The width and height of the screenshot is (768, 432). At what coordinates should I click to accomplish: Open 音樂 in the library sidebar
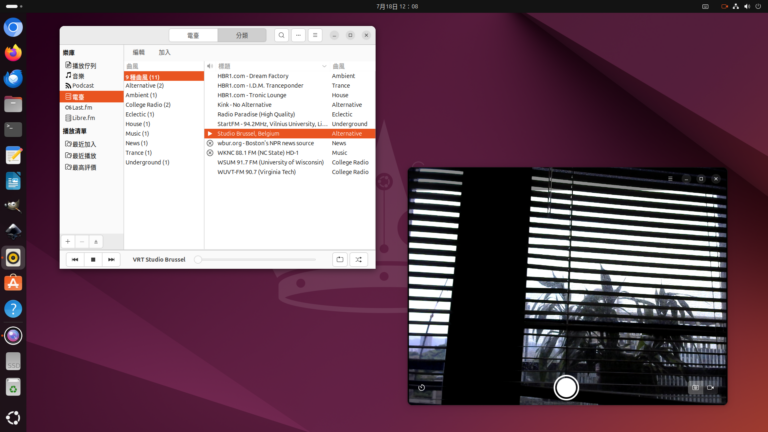[92, 76]
